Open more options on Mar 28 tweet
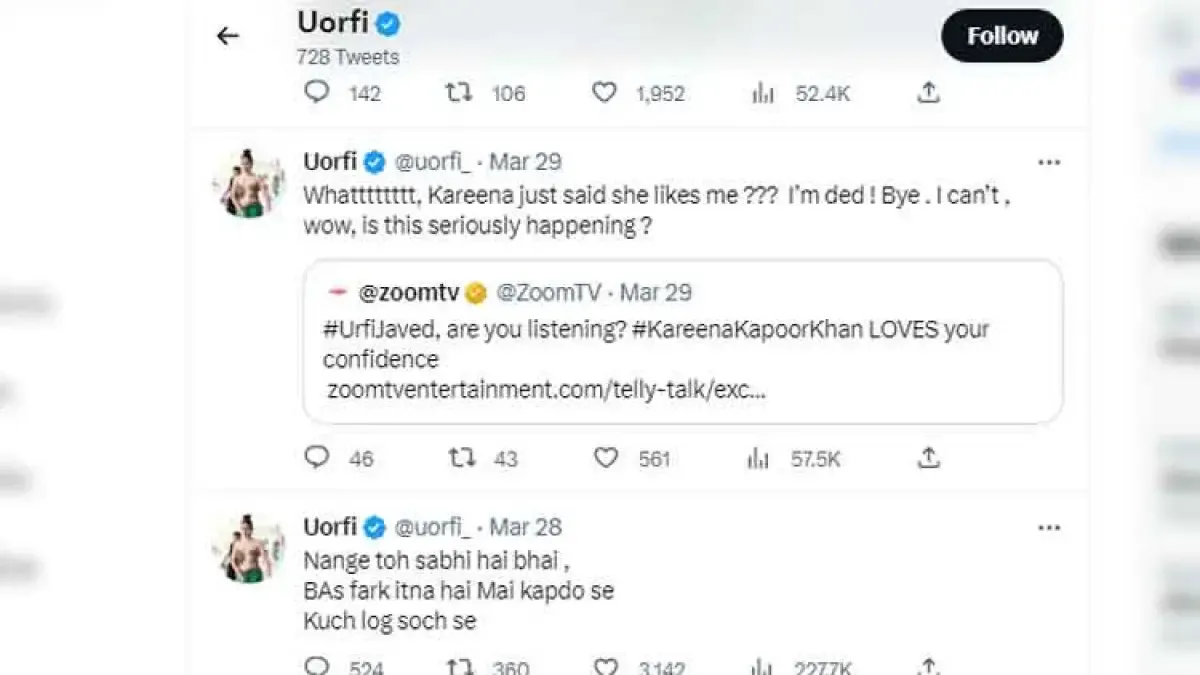 pyautogui.click(x=1048, y=527)
